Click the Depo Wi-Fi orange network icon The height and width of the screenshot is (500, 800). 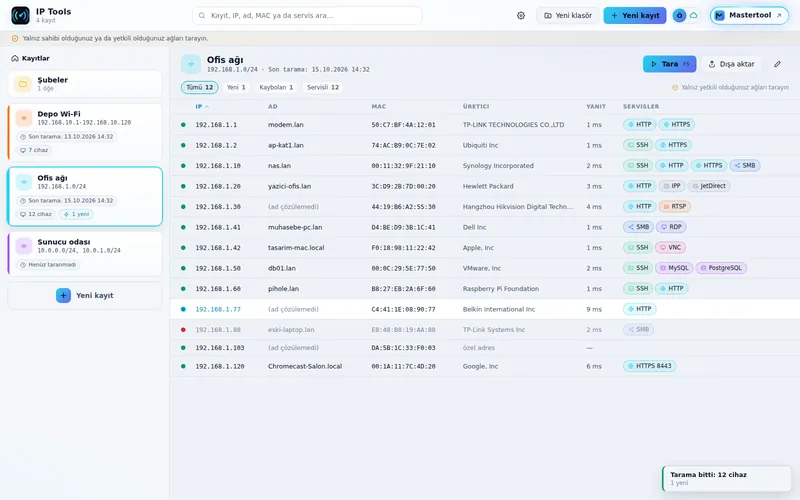click(x=23, y=118)
